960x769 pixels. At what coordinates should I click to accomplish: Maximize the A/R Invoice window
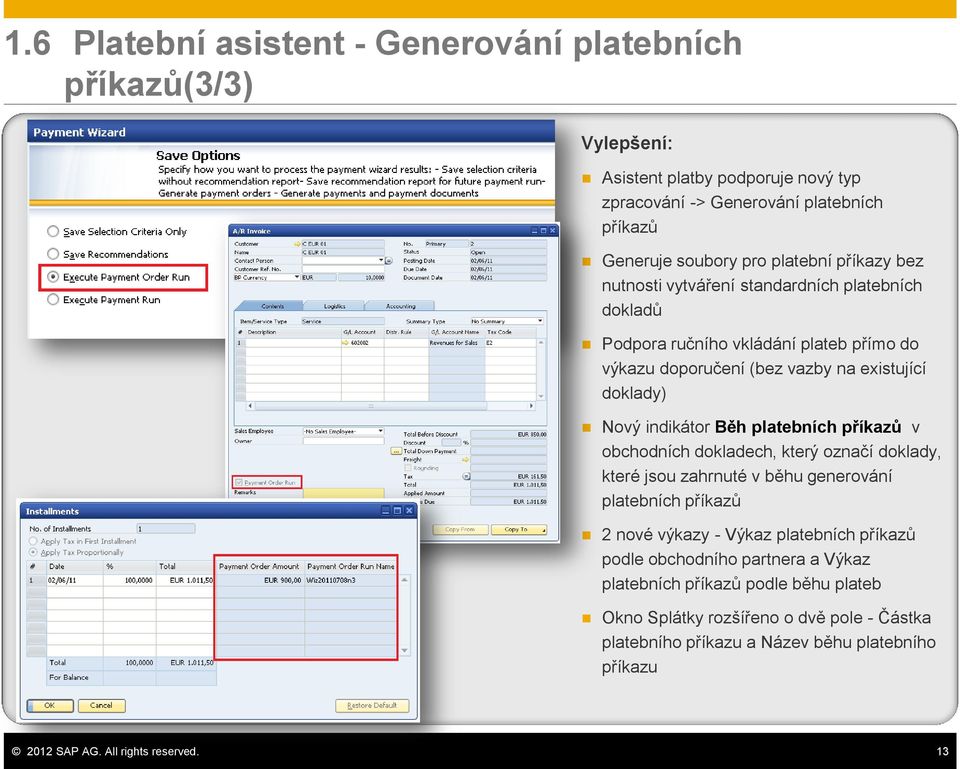click(543, 231)
